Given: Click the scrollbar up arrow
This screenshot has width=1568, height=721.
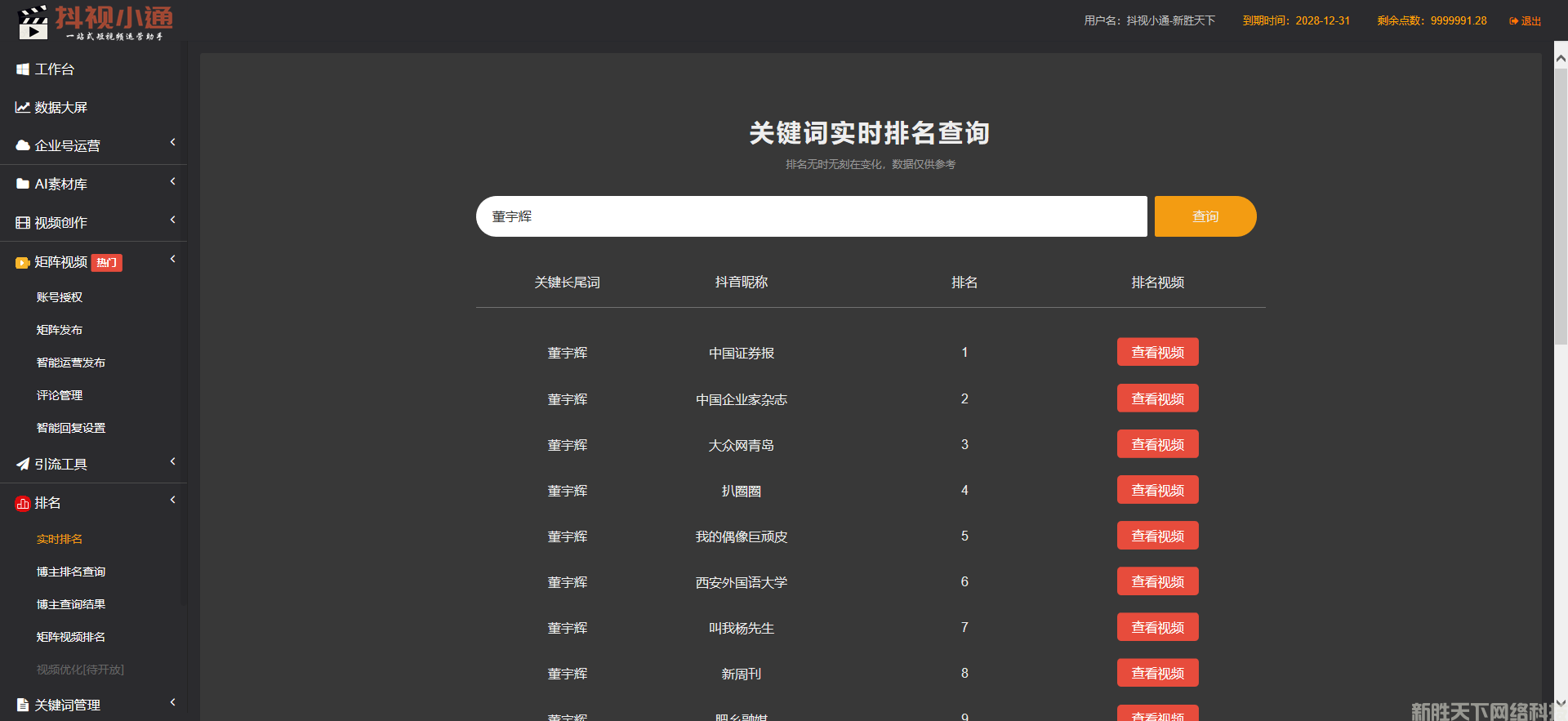Looking at the screenshot, I should coord(1561,58).
